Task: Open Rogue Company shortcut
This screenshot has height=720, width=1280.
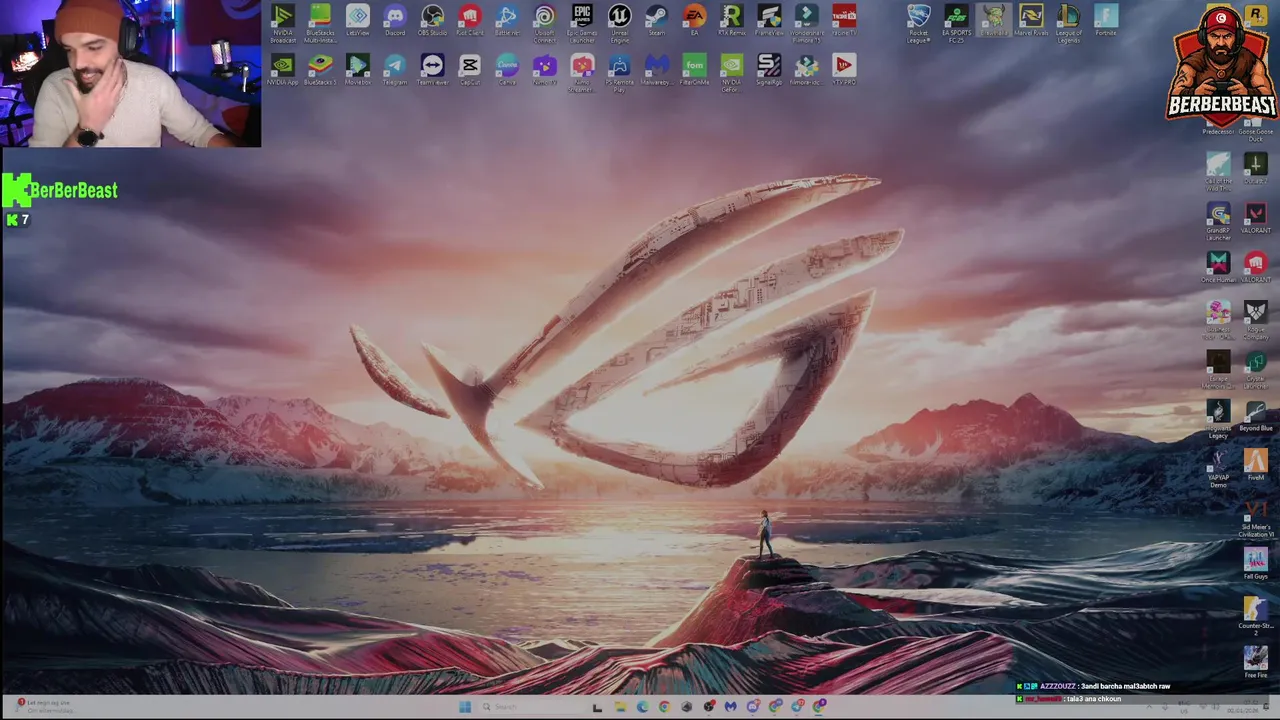Action: point(1255,320)
